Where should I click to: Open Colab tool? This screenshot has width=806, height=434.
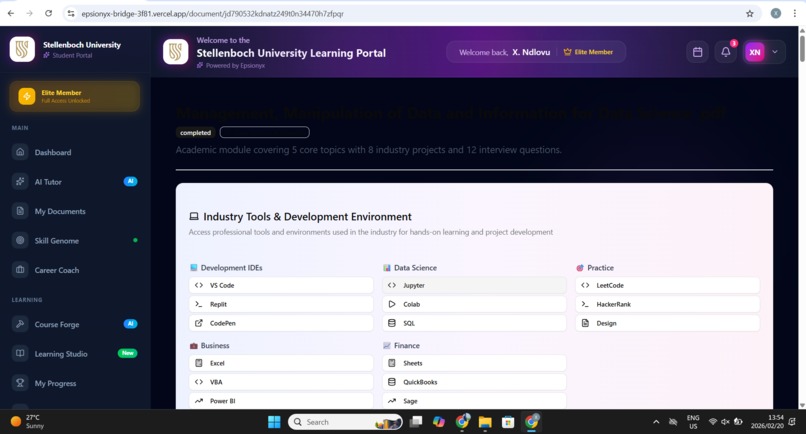coord(474,304)
